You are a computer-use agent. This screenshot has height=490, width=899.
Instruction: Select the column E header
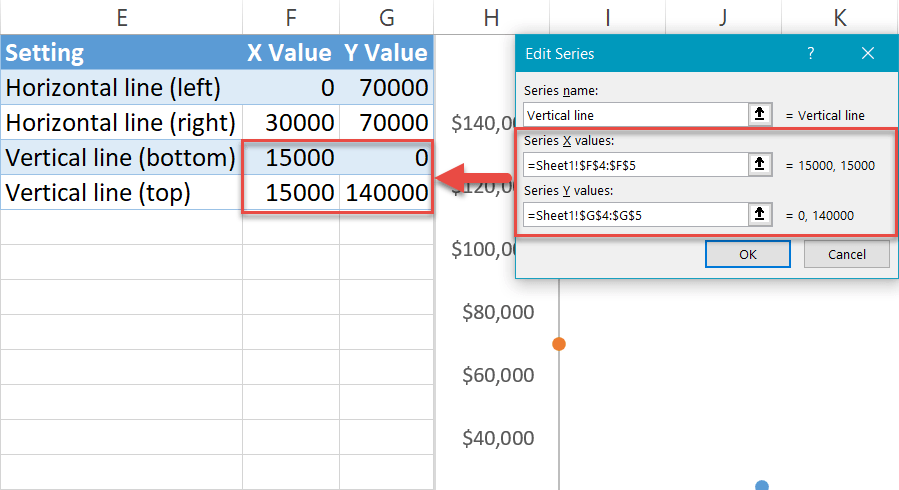121,16
